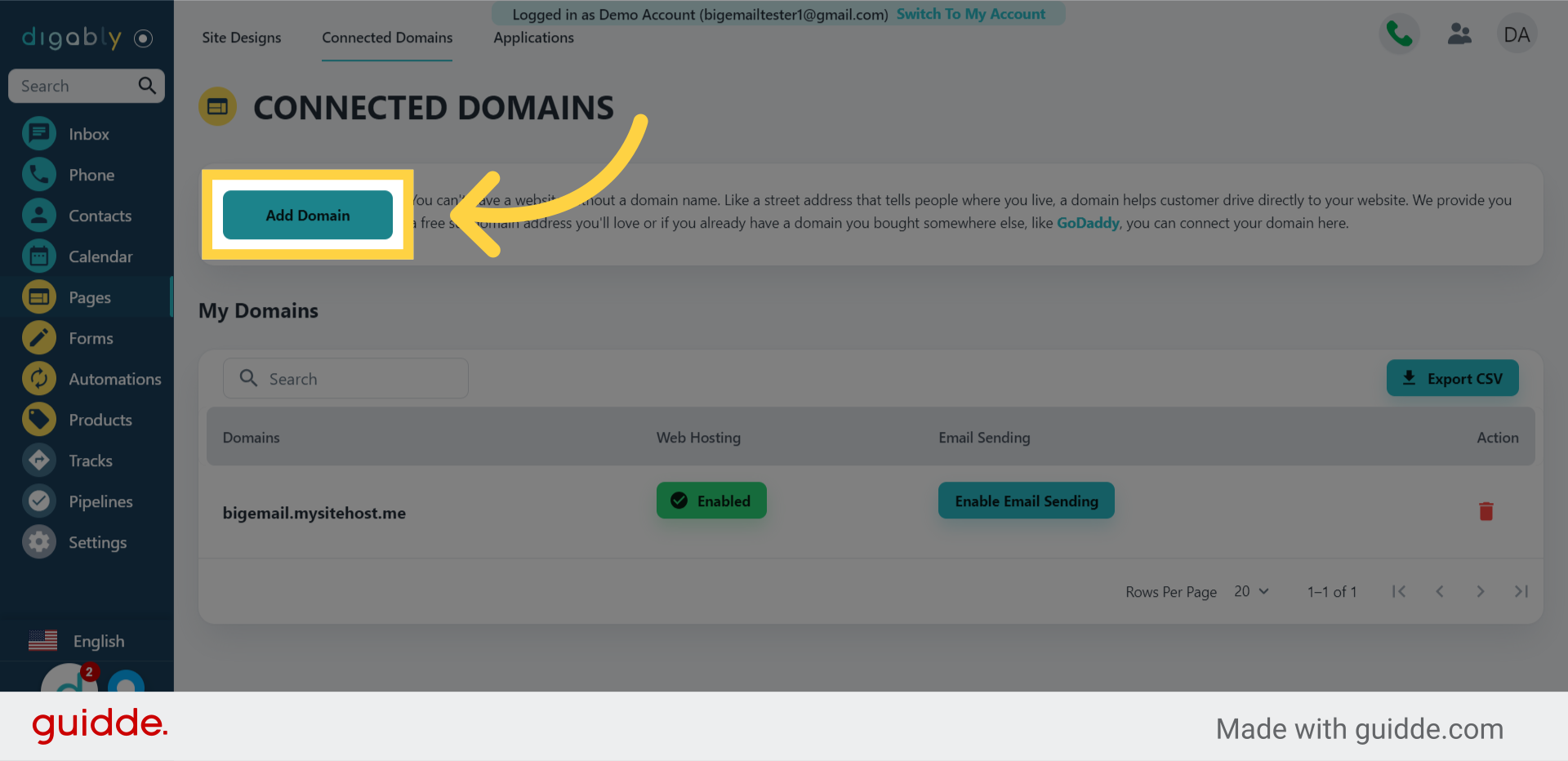This screenshot has height=761, width=1568.
Task: Click the sidebar search magnifier icon
Action: (147, 86)
